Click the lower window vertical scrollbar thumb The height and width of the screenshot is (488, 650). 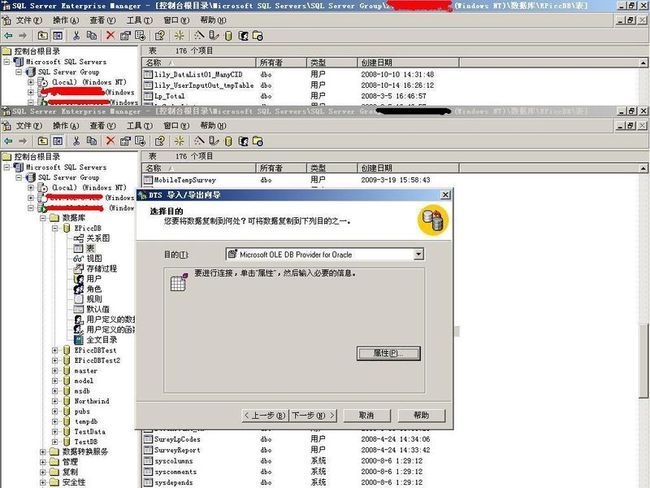point(643,361)
